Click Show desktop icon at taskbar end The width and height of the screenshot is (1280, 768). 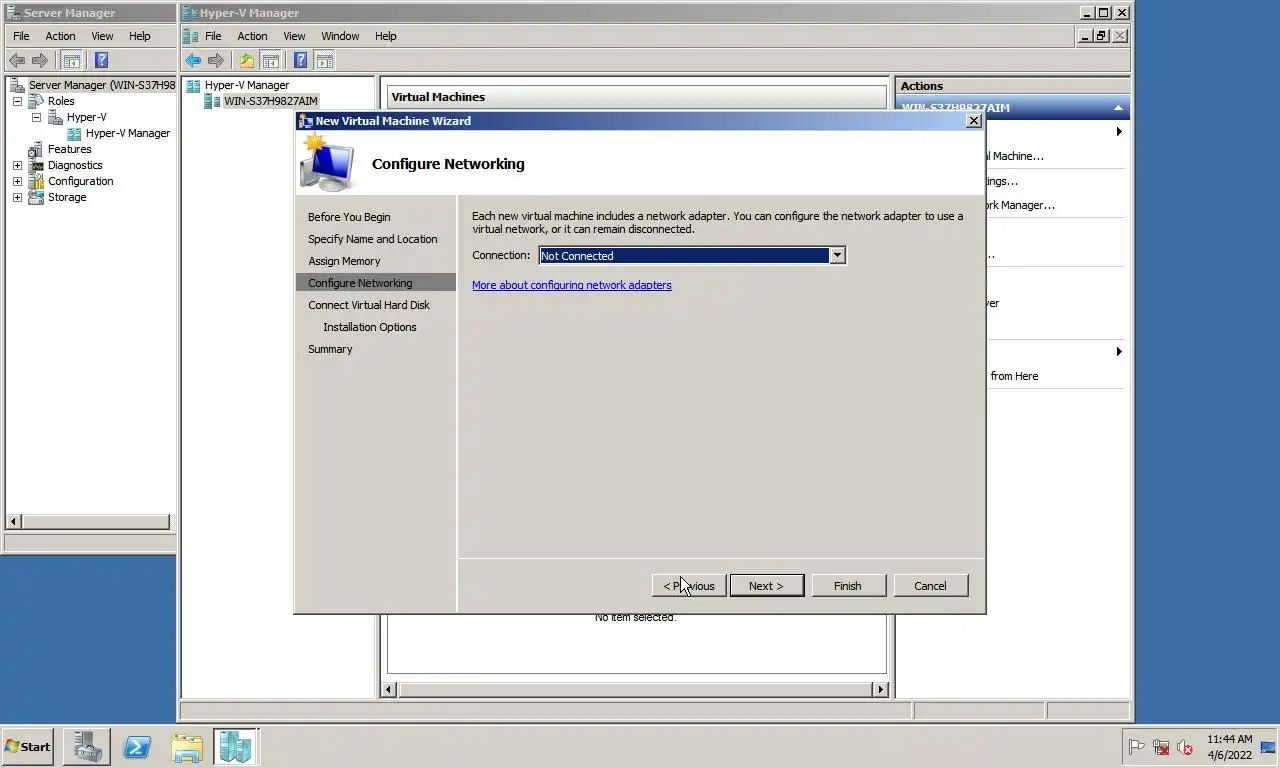pyautogui.click(x=1268, y=747)
